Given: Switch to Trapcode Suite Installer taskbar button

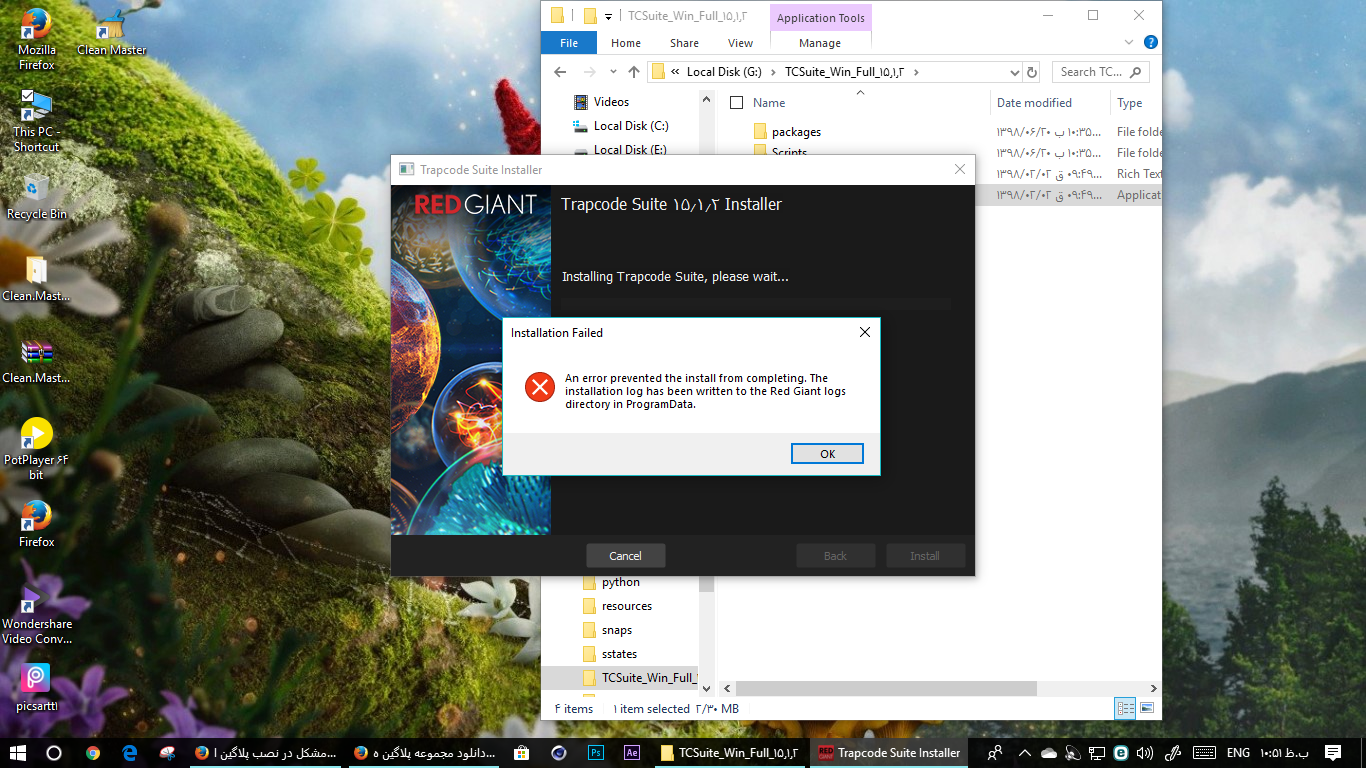Looking at the screenshot, I should tap(889, 752).
